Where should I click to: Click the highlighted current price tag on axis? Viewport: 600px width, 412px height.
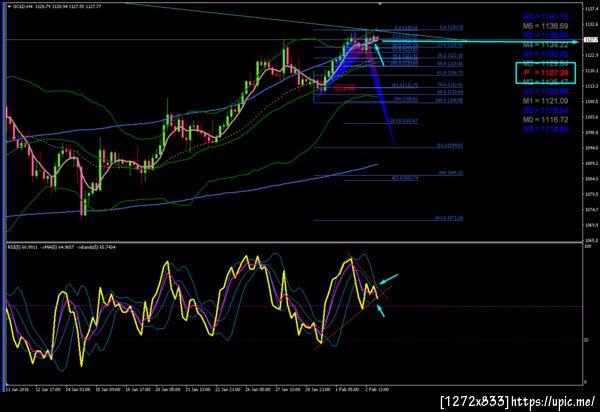[x=590, y=40]
